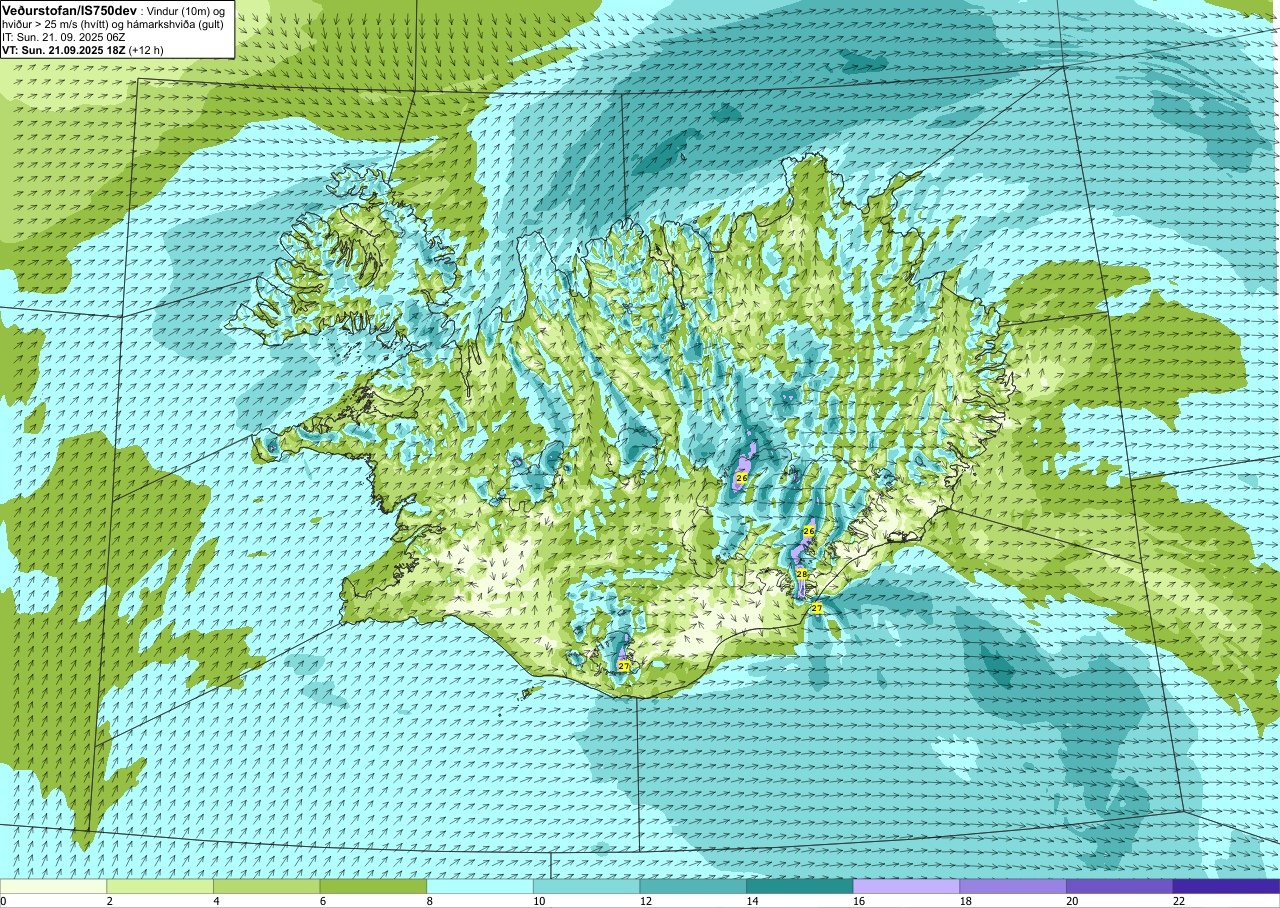Click the 'Vindur (10m) og' heading text
Screen dimensions: 1280x908
(186, 10)
